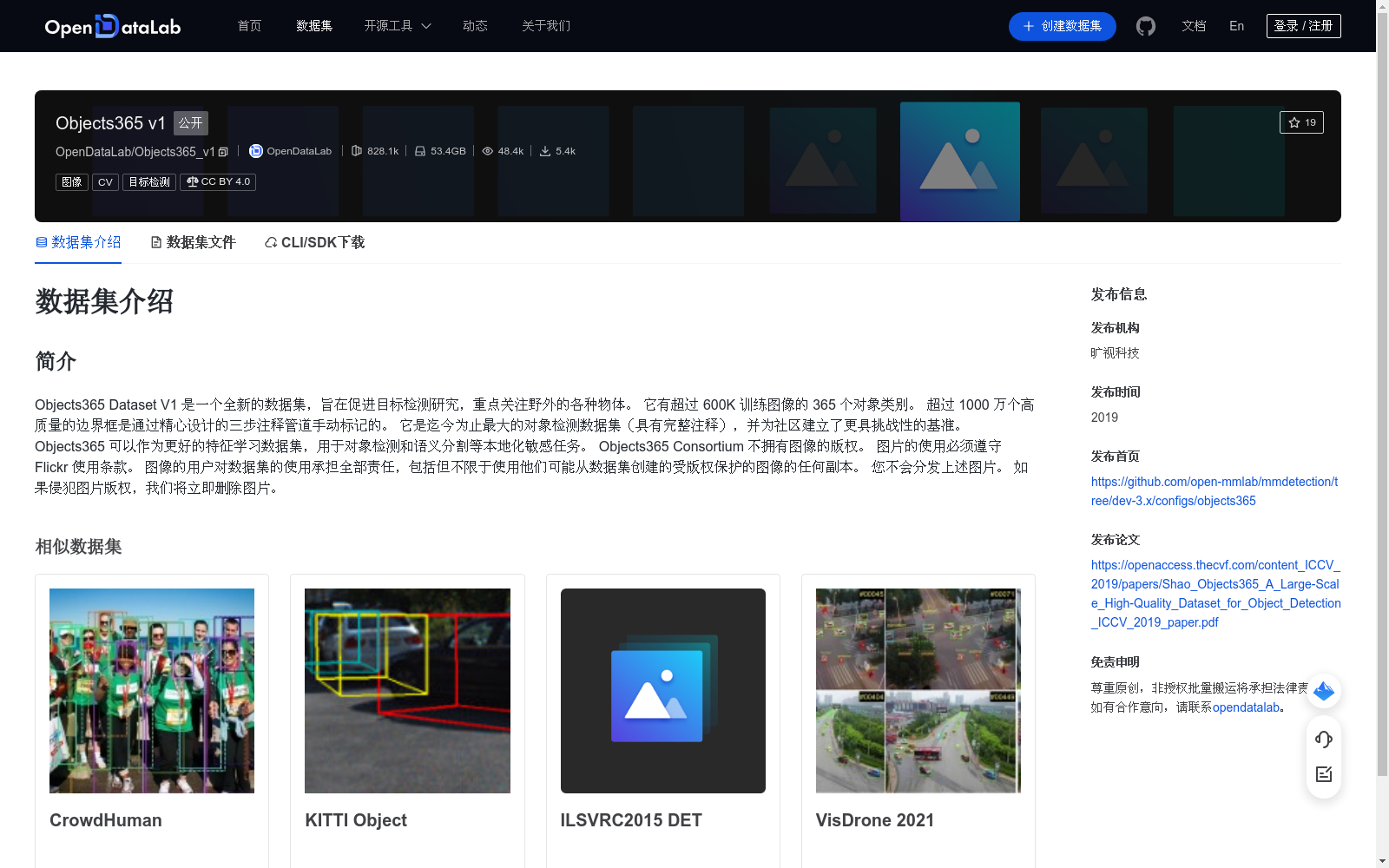The image size is (1389, 868).
Task: Click the Objects365 v1 title
Action: pos(110,123)
